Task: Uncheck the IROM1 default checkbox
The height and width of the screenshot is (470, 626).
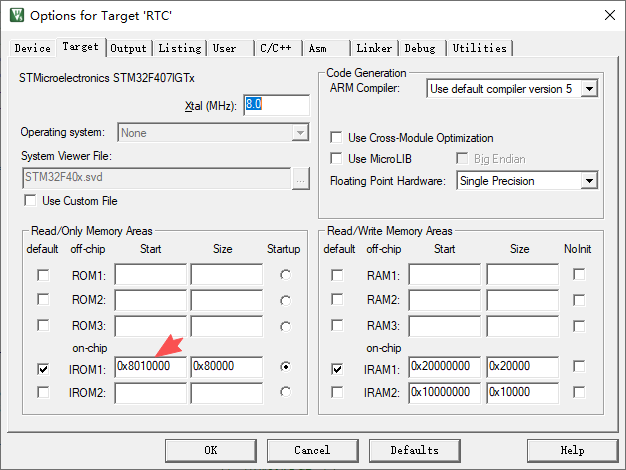Action: [43, 369]
